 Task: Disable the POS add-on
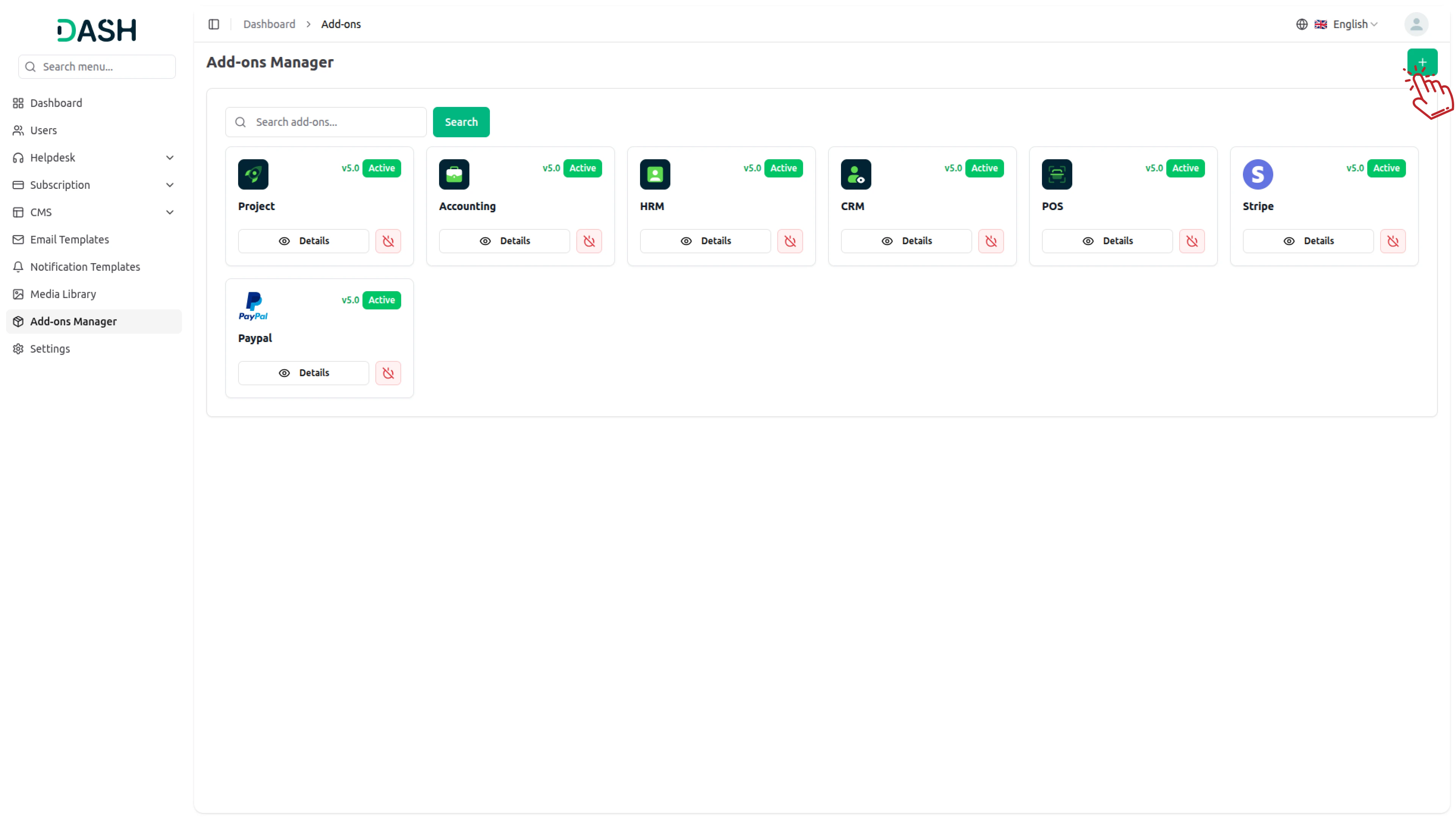click(x=1191, y=241)
